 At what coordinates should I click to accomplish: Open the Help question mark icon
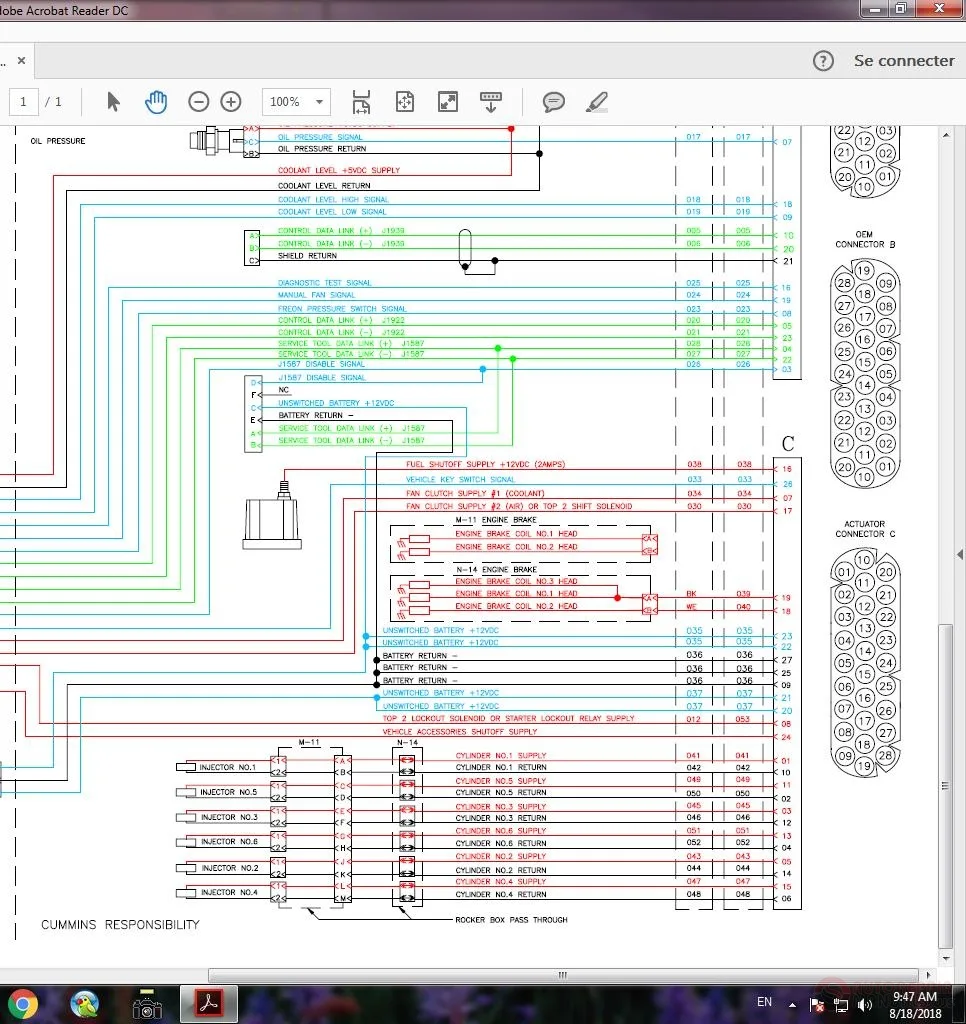click(x=823, y=61)
